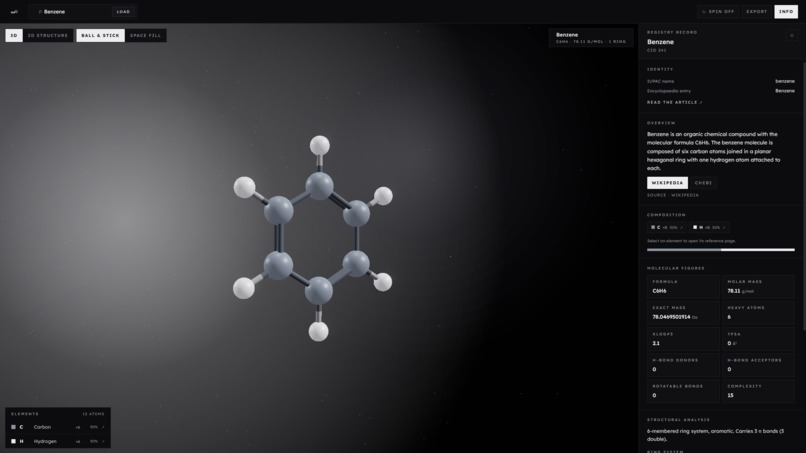Viewport: 806px width, 453px height.
Task: Open the C element composition chip
Action: tap(667, 227)
